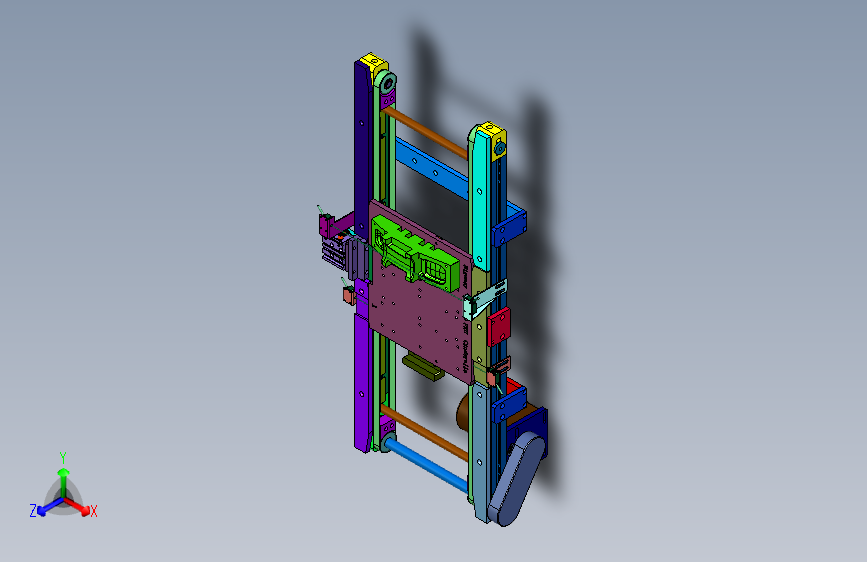Select the bright green molded part on plate
Screen dimensions: 867x562
coord(415,253)
